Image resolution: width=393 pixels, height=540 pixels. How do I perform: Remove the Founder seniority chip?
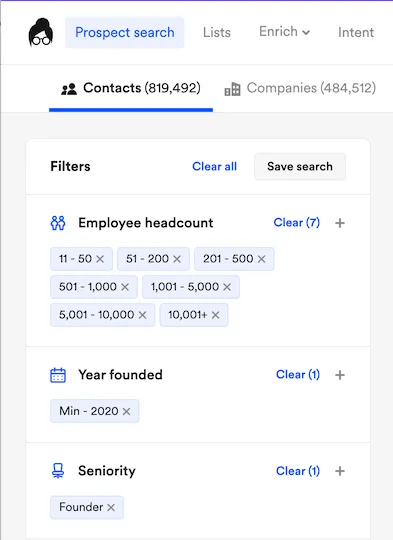pos(111,507)
